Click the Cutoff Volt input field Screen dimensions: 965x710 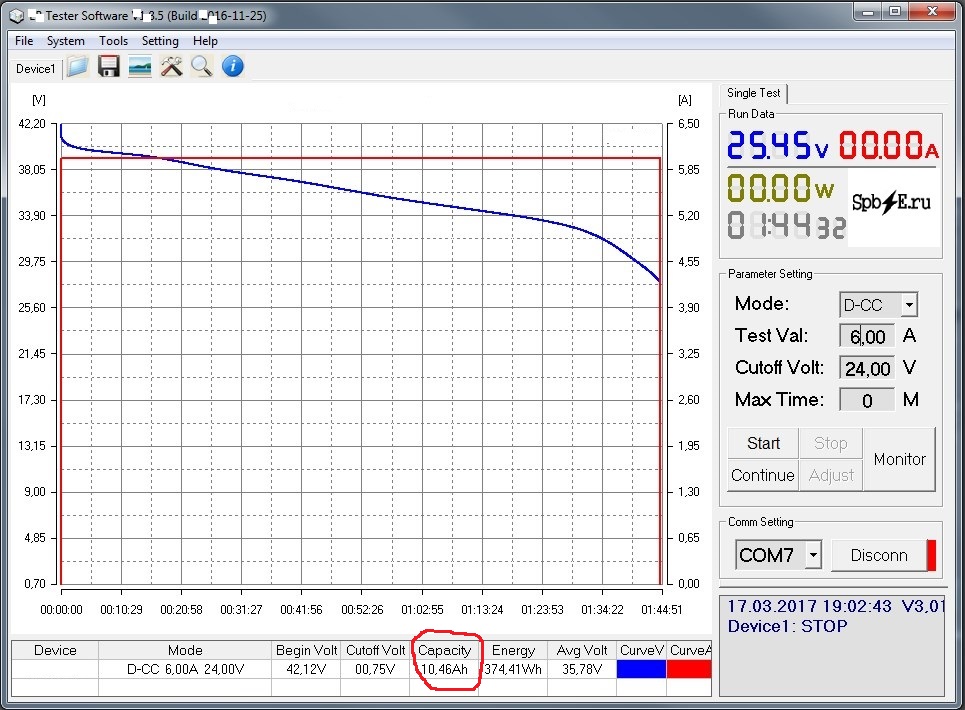866,369
